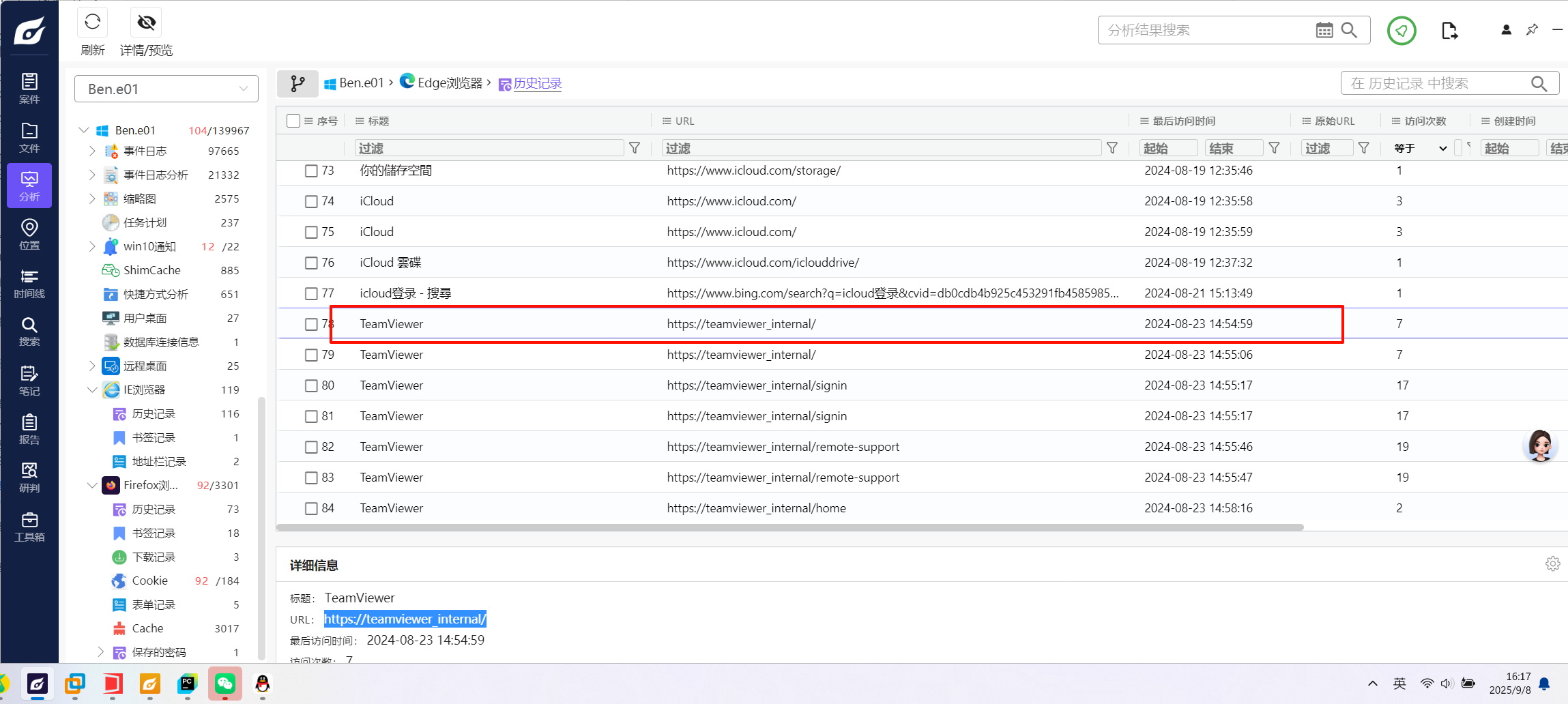
Task: Open the 时间线 sidebar section
Action: [29, 283]
